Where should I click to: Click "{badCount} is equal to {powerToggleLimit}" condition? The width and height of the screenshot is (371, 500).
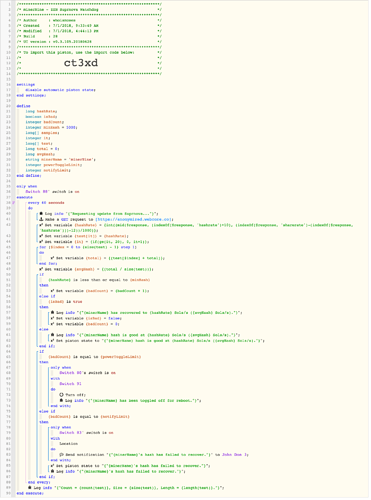pos(95,357)
